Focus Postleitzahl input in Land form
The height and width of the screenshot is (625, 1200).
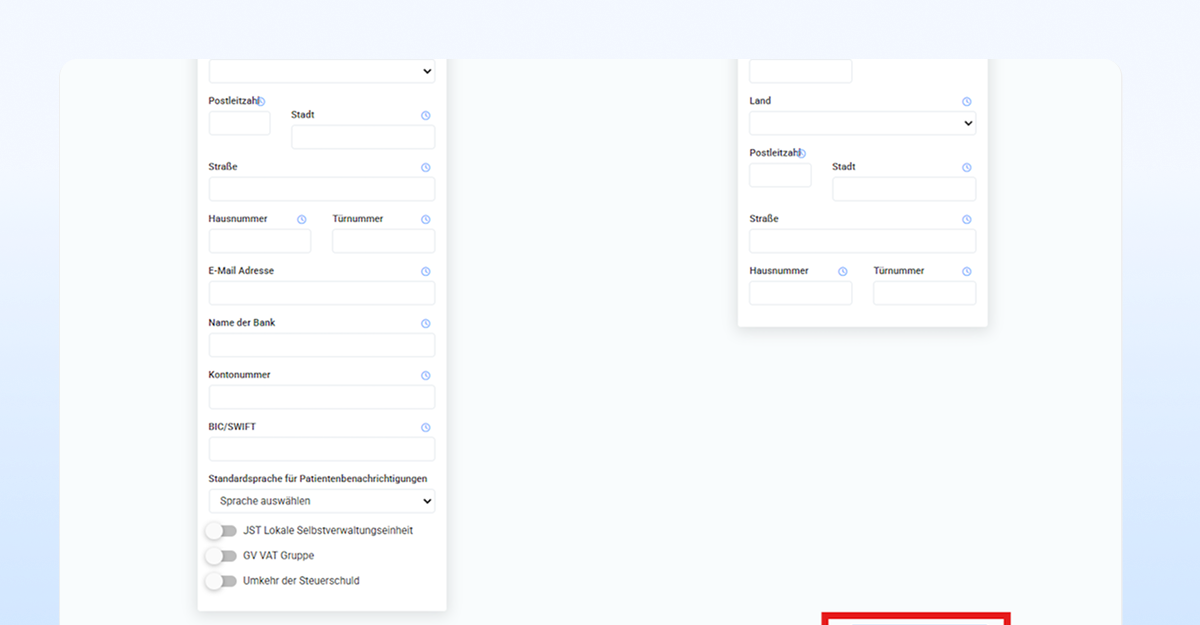click(780, 175)
